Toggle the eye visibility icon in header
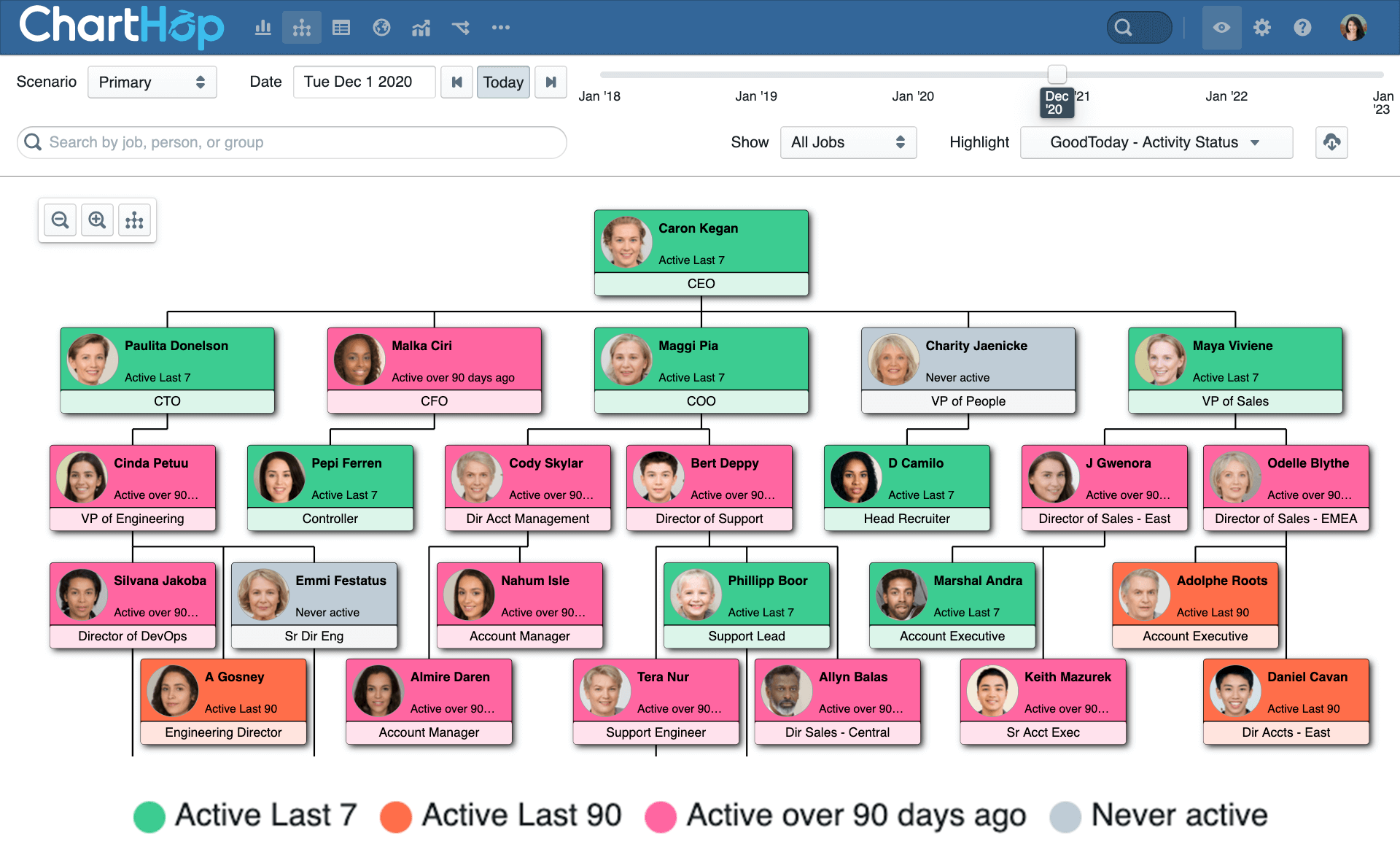This screenshot has width=1400, height=852. [x=1221, y=28]
